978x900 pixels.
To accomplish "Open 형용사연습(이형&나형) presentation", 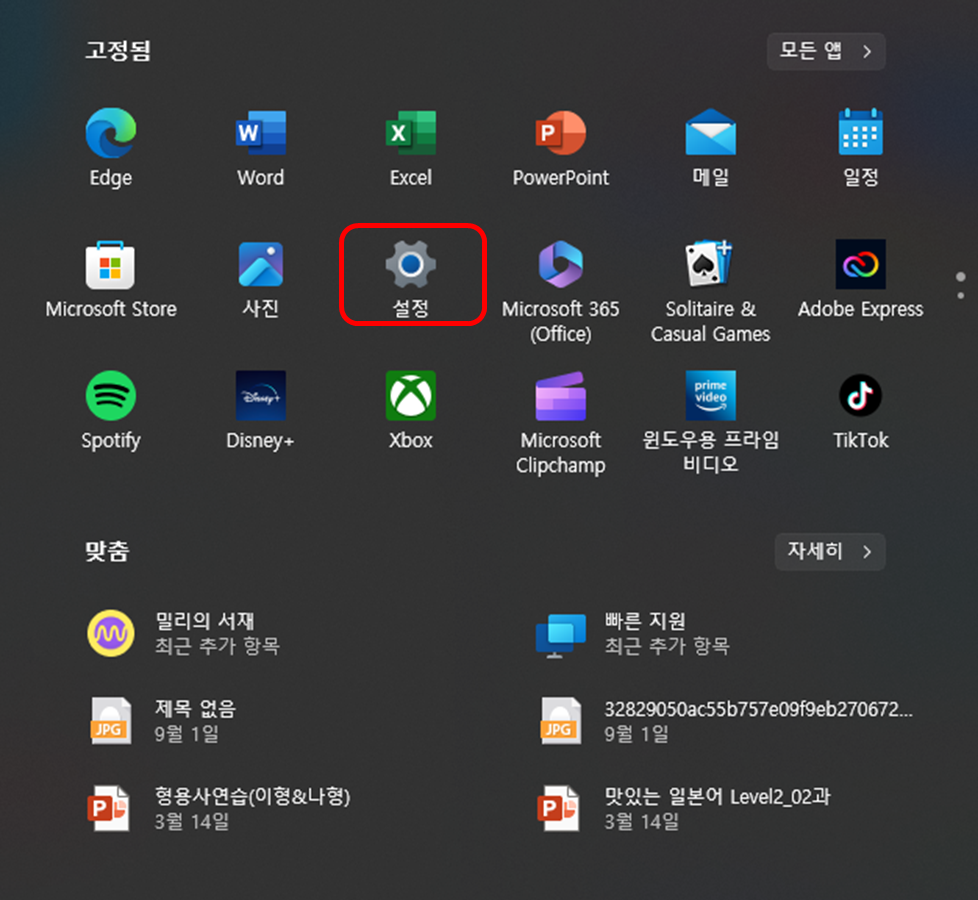I will pyautogui.click(x=218, y=808).
